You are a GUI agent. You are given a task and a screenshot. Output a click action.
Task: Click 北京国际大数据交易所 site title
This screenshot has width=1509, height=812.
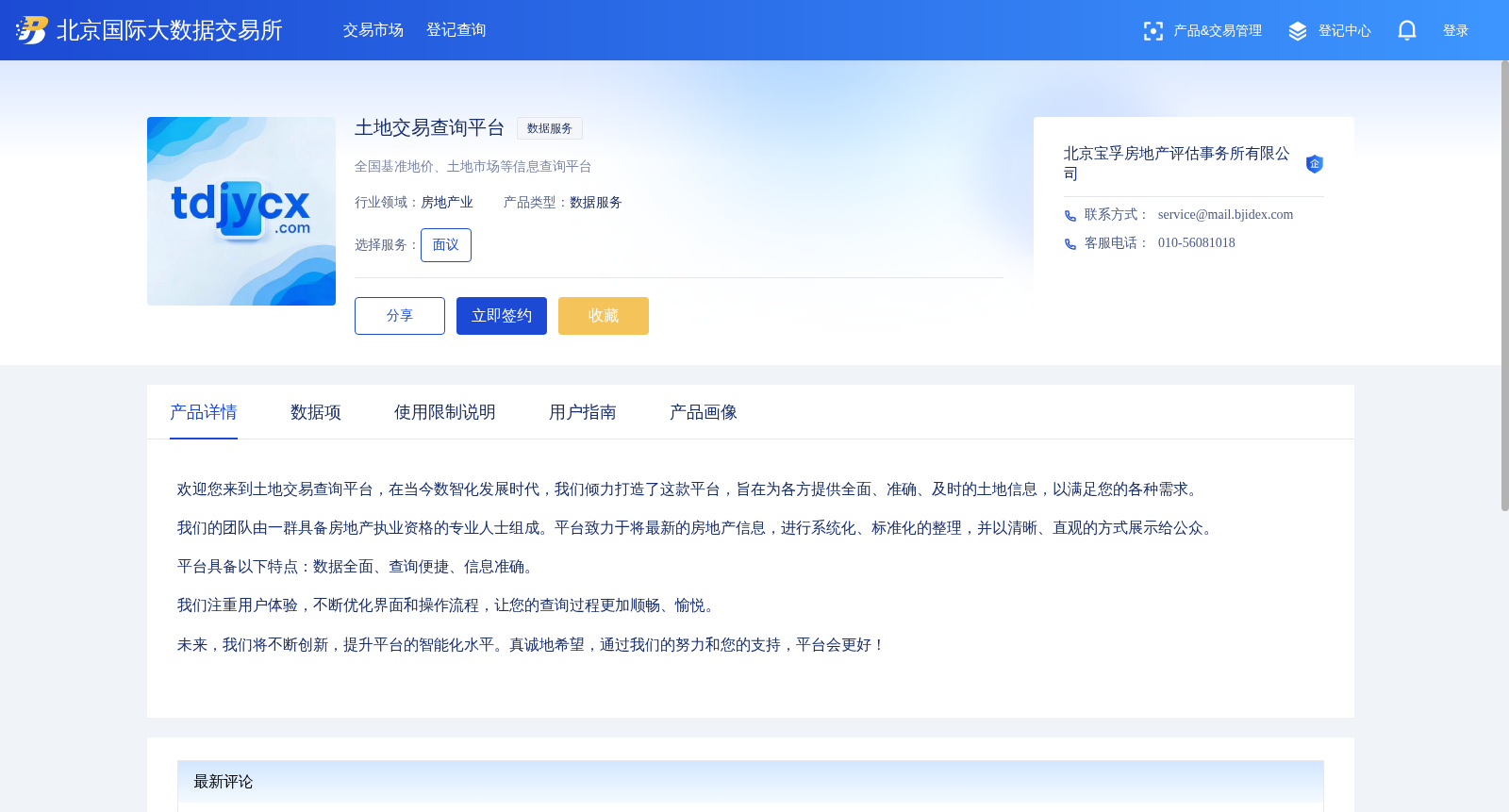click(170, 30)
